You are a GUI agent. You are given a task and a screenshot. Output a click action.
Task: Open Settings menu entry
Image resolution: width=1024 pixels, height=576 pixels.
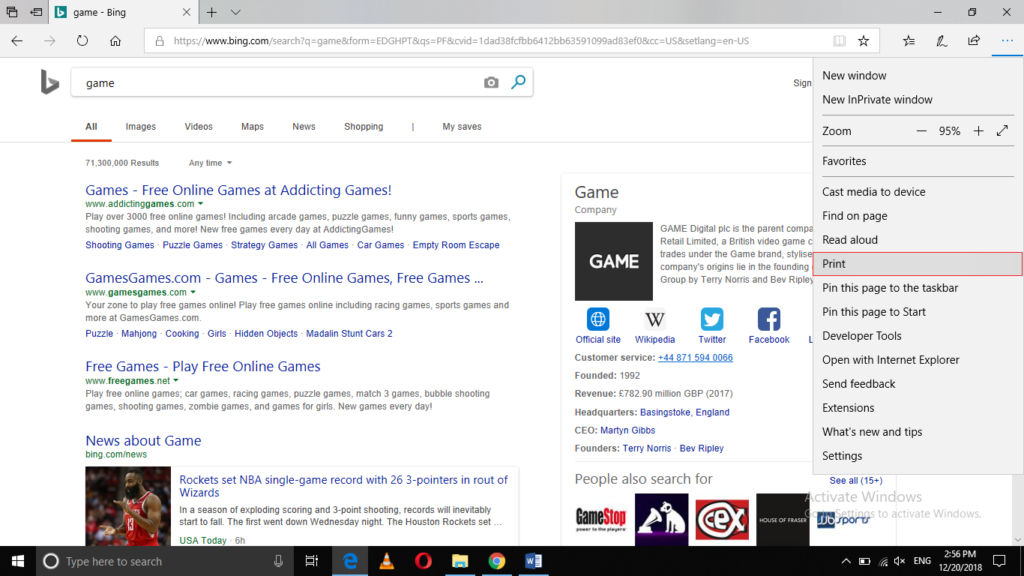(918, 456)
